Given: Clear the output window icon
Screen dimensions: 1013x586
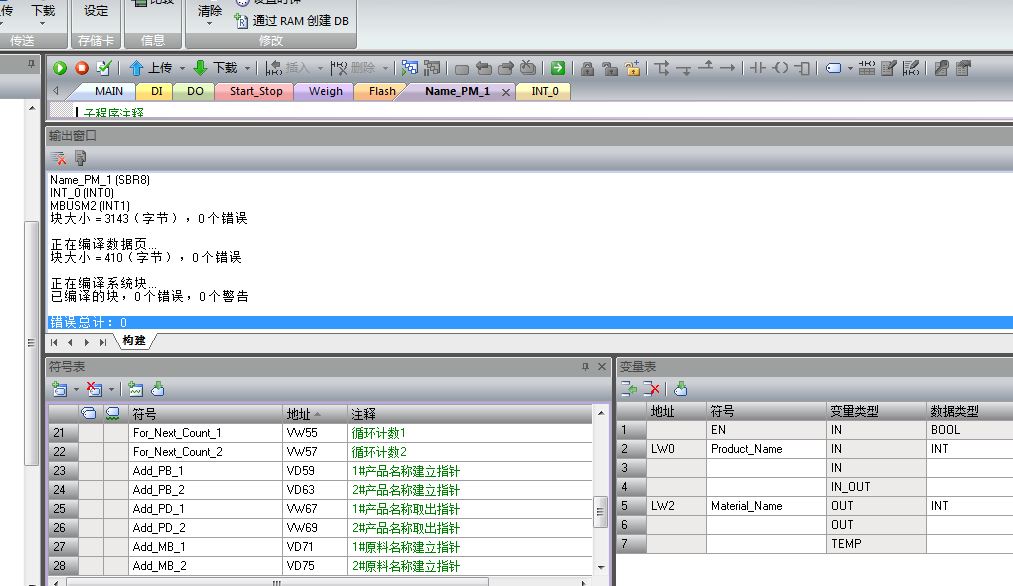Looking at the screenshot, I should [x=59, y=158].
